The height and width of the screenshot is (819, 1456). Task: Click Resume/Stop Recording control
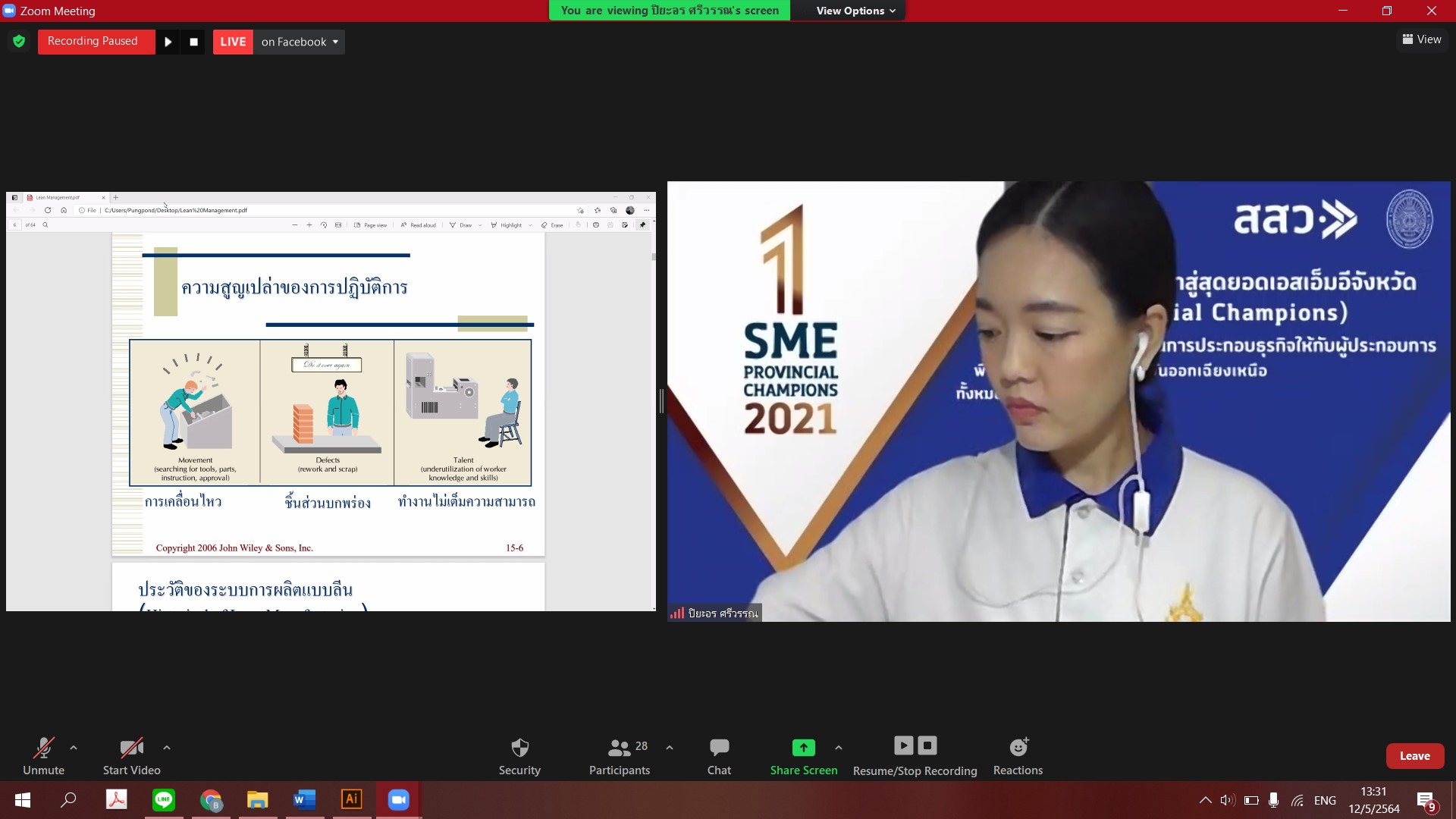pos(915,756)
